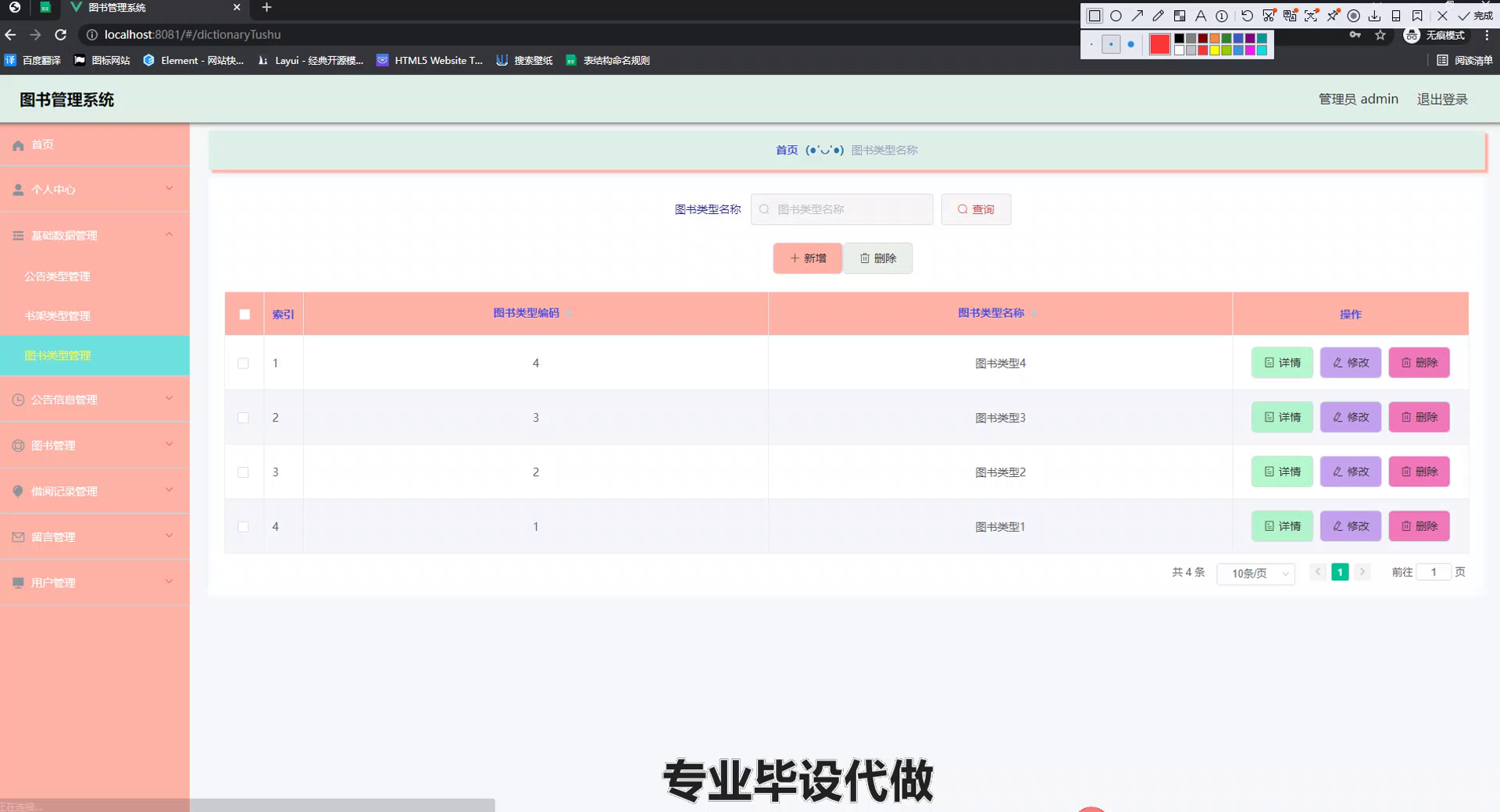
Task: Select the arrow annotation tool
Action: [x=1137, y=16]
